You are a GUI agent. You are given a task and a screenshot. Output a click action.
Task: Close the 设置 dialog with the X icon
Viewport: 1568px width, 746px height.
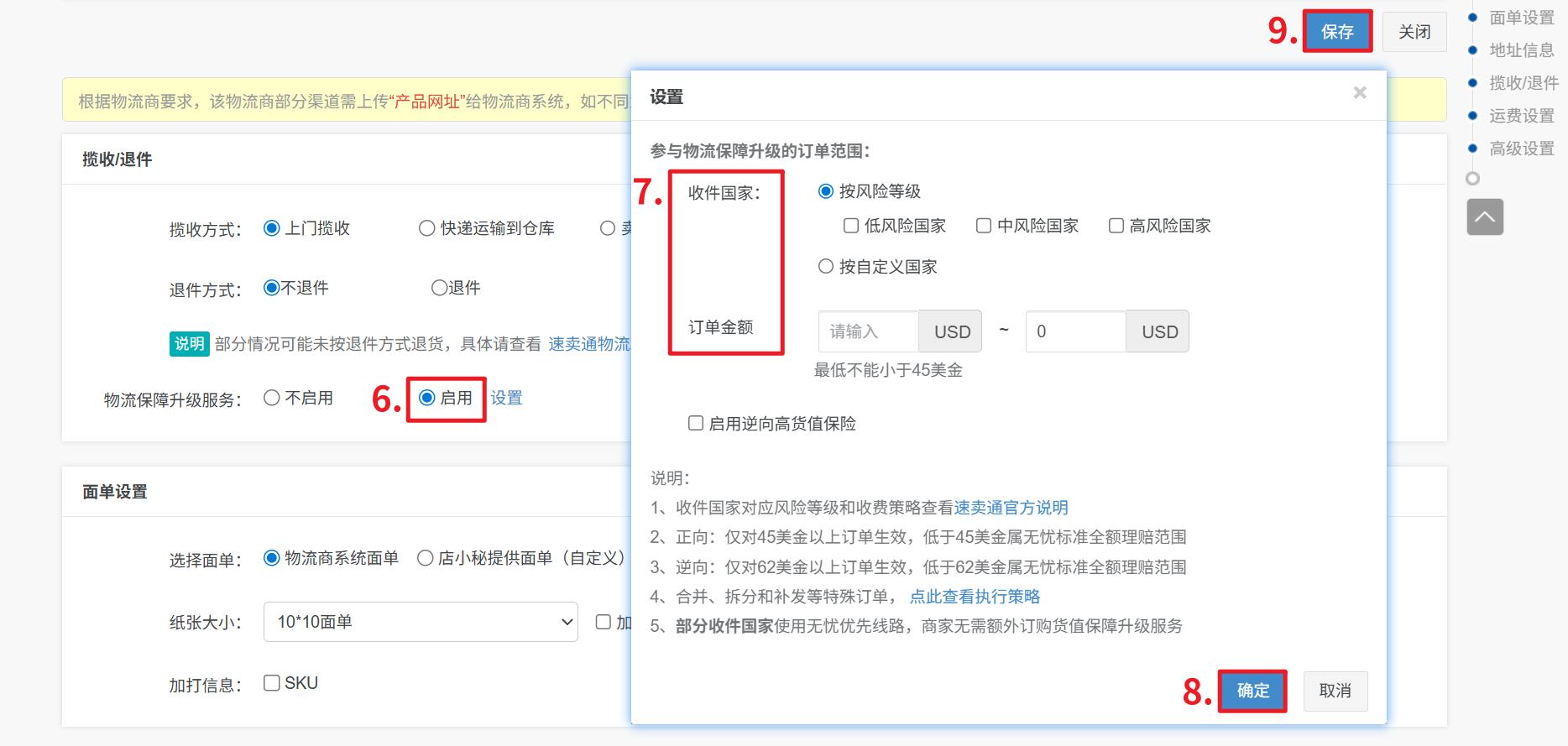tap(1360, 92)
